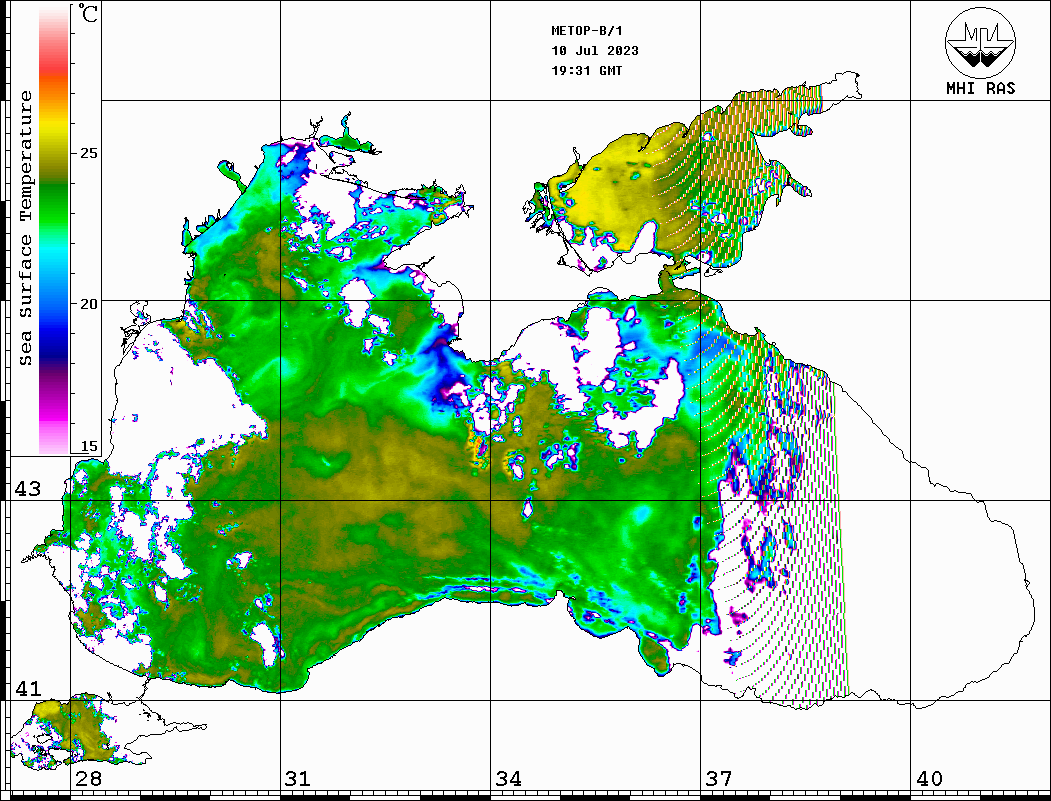Click the "25" value on color scale
The width and height of the screenshot is (1051, 801).
click(88, 153)
